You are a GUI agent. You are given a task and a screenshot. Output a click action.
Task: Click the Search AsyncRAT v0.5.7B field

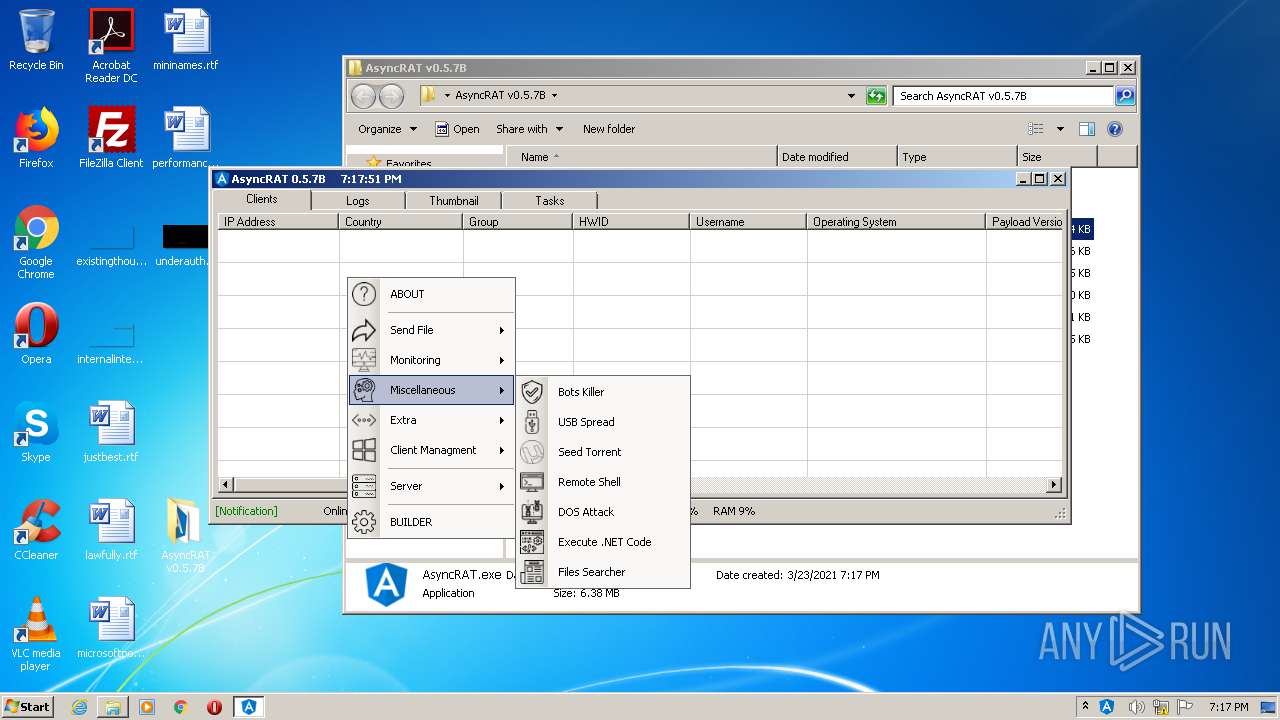(1003, 96)
